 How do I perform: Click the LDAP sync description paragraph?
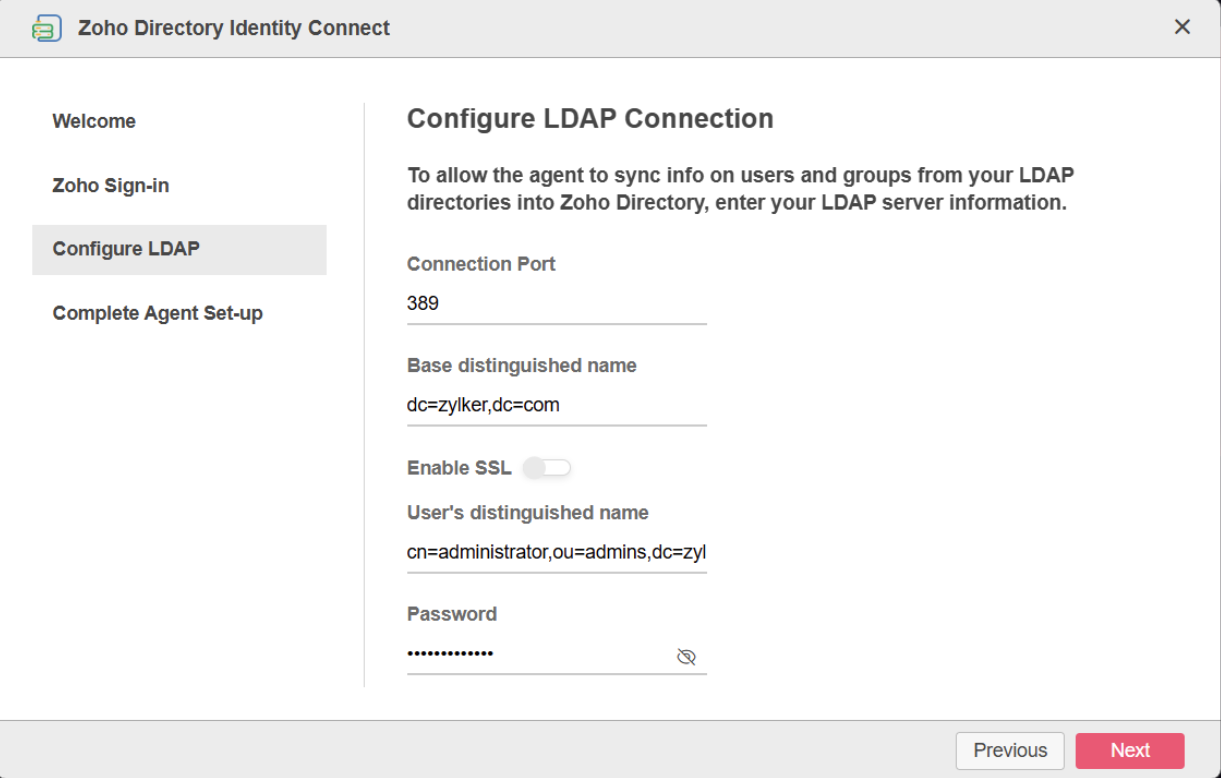[740, 189]
